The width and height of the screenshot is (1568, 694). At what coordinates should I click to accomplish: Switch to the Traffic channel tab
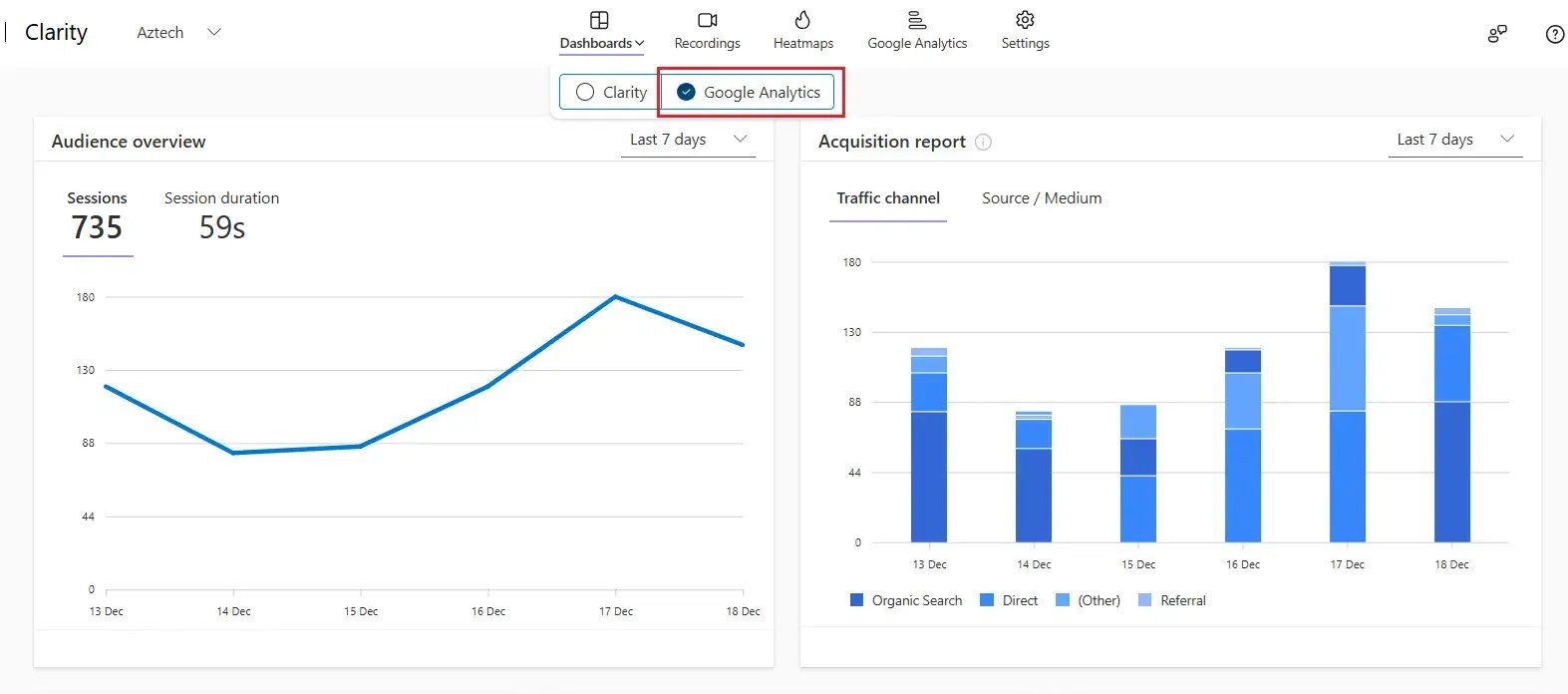(x=888, y=198)
